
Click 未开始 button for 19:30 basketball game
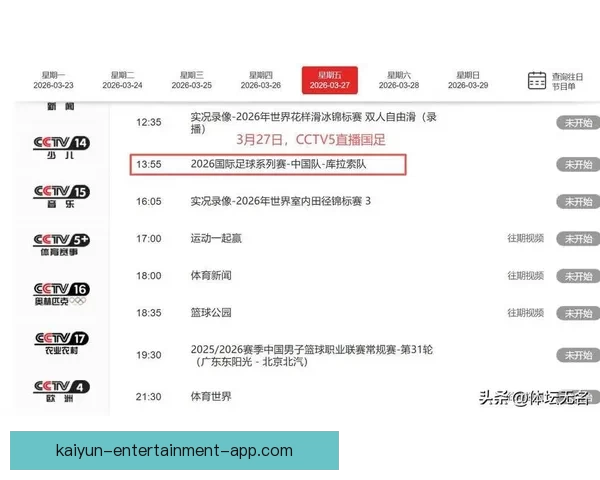click(x=578, y=355)
